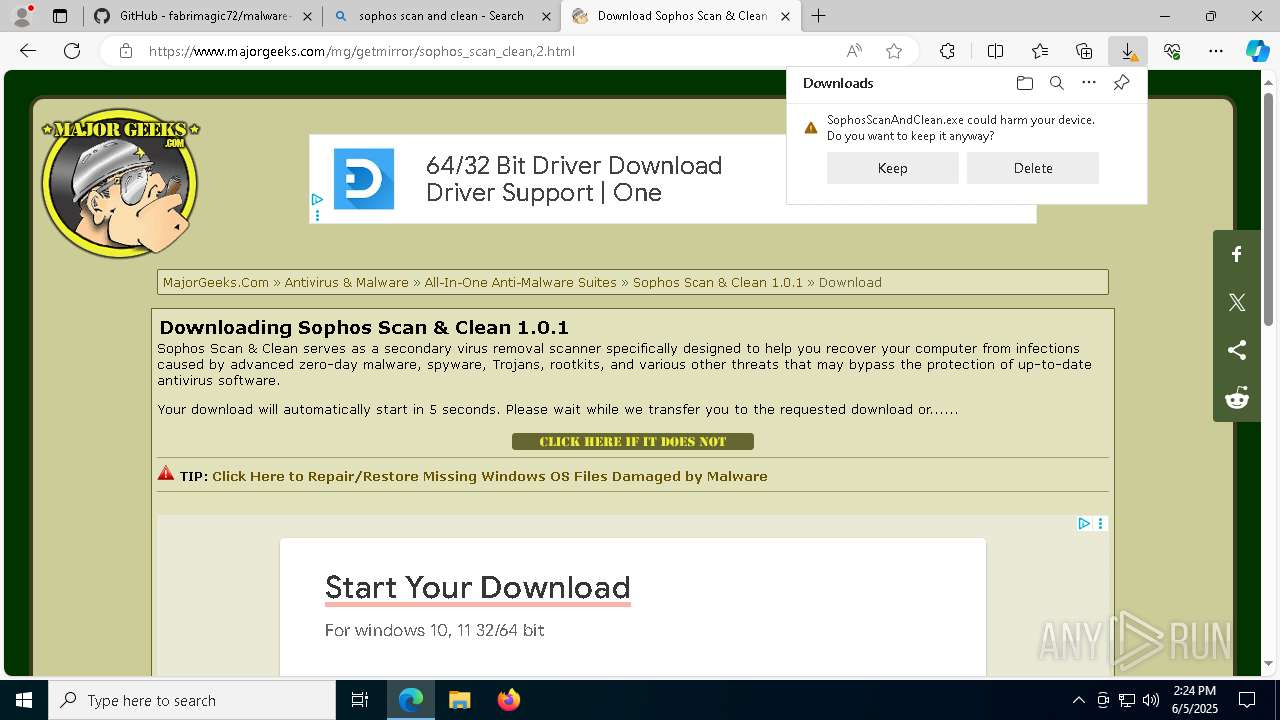Reload the current page
The height and width of the screenshot is (720, 1280).
point(72,51)
